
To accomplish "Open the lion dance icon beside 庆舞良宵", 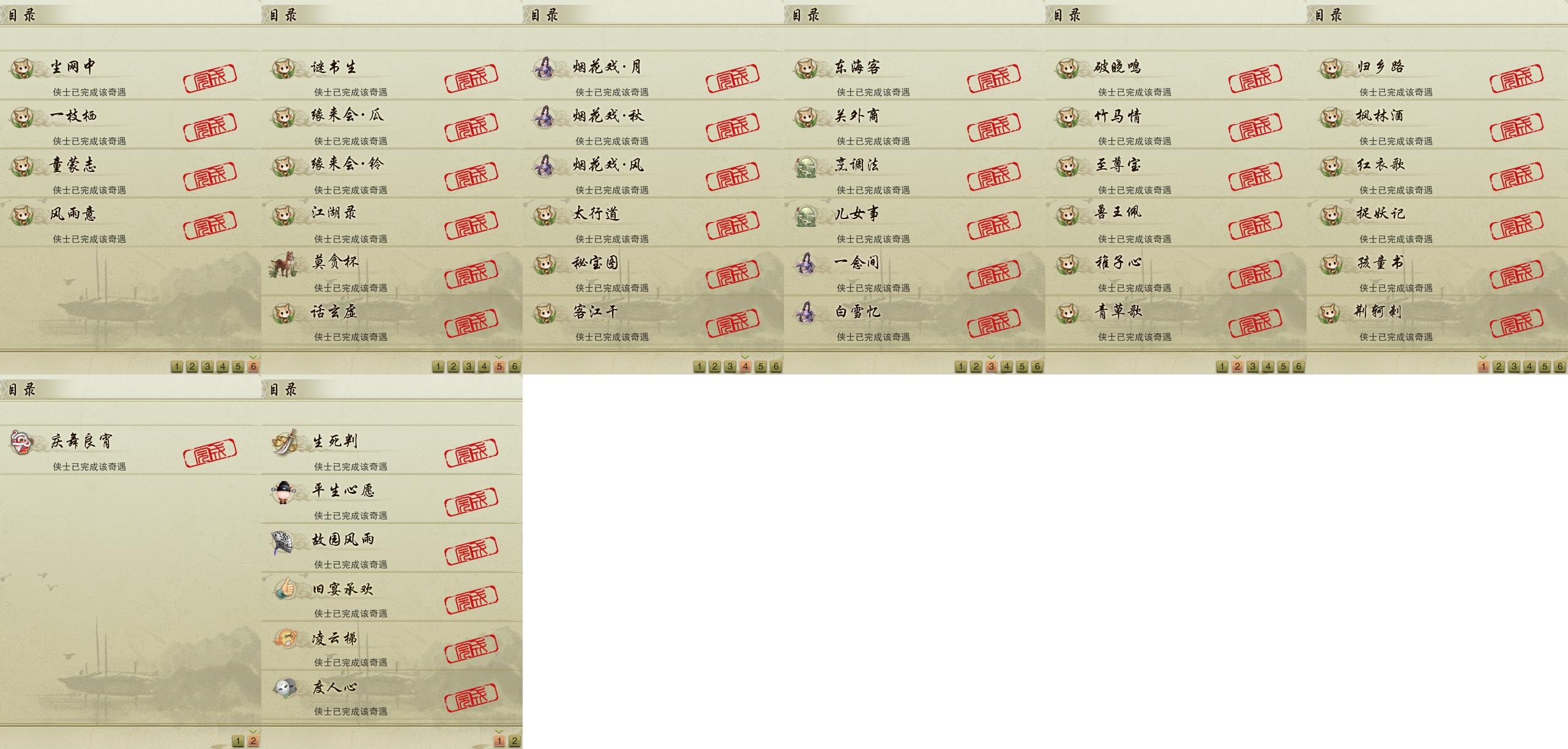I will click(22, 442).
